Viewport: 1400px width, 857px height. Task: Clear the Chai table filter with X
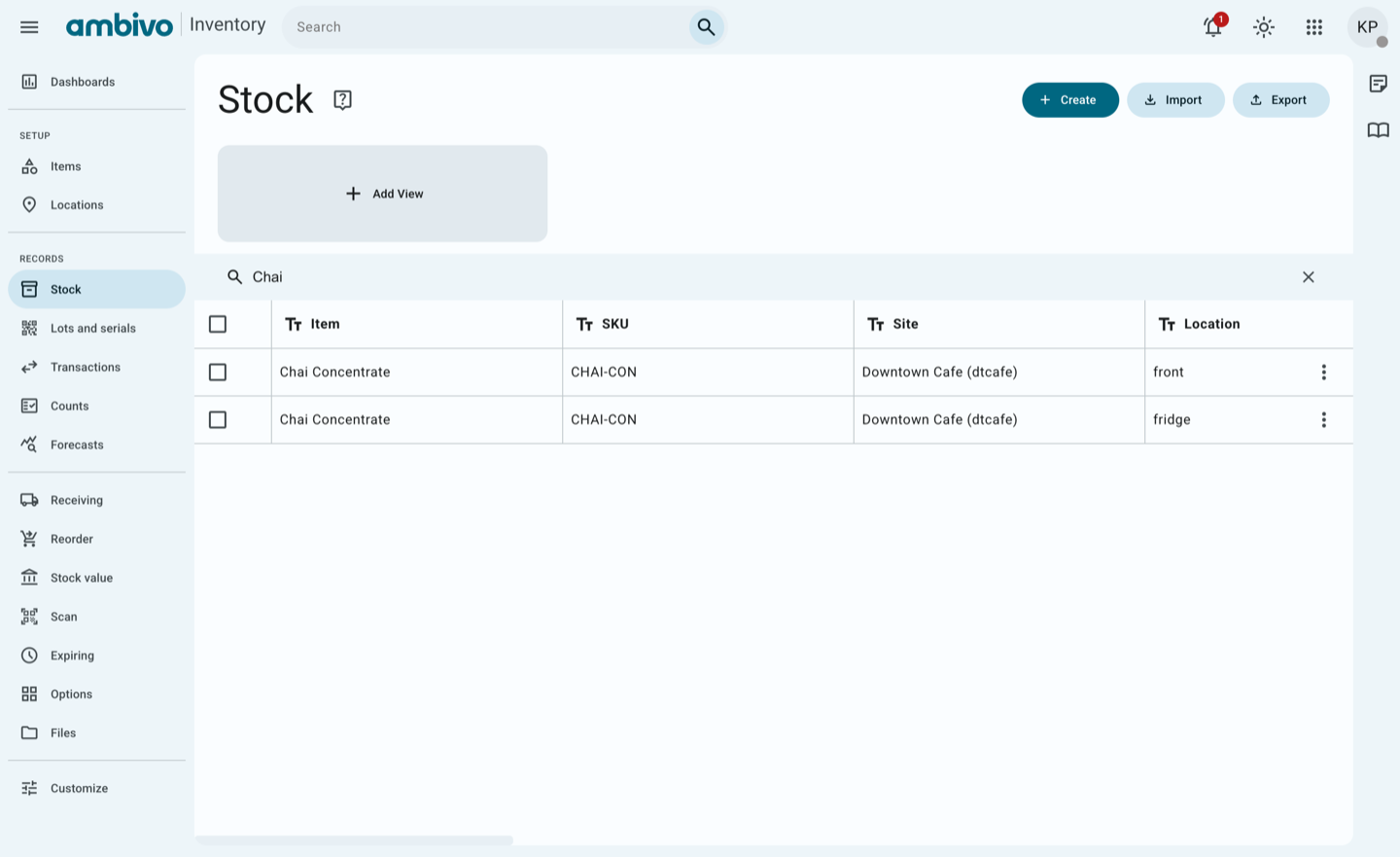(x=1309, y=277)
